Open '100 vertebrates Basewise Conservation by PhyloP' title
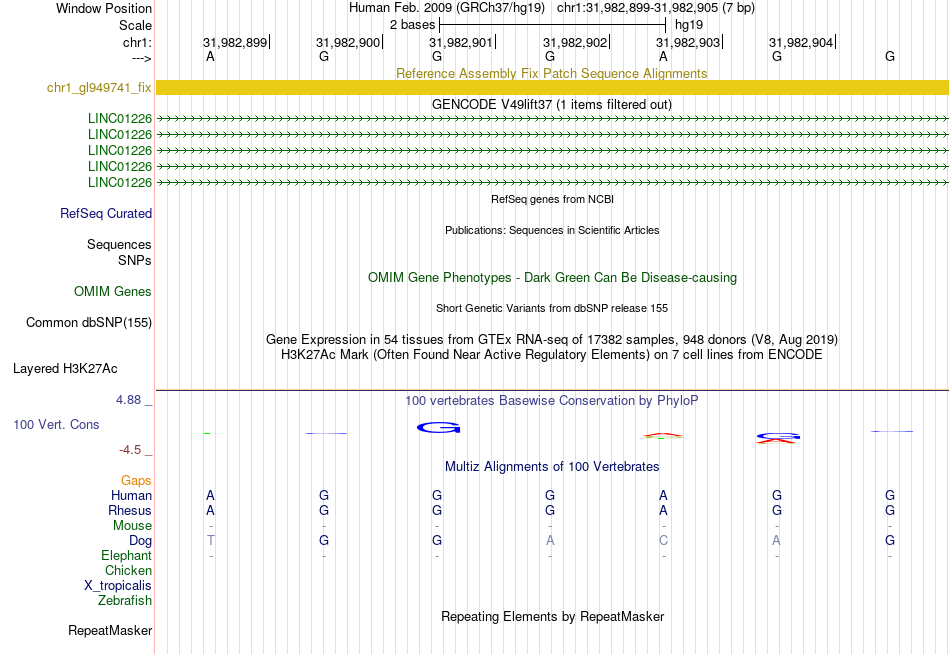The image size is (950, 654). click(x=551, y=401)
